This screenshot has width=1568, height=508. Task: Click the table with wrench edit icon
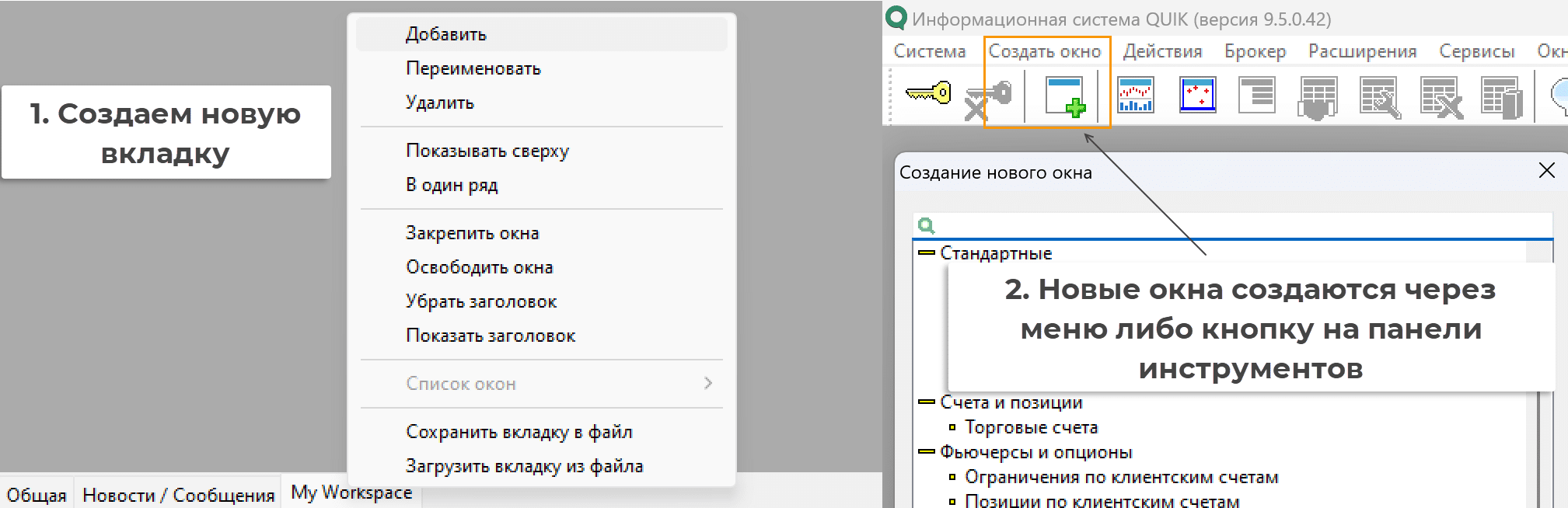pyautogui.click(x=1380, y=97)
